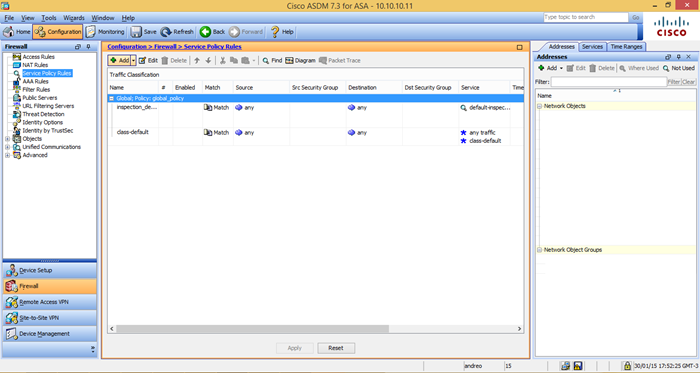
Task: Open Threat Detection settings
Action: [43, 114]
